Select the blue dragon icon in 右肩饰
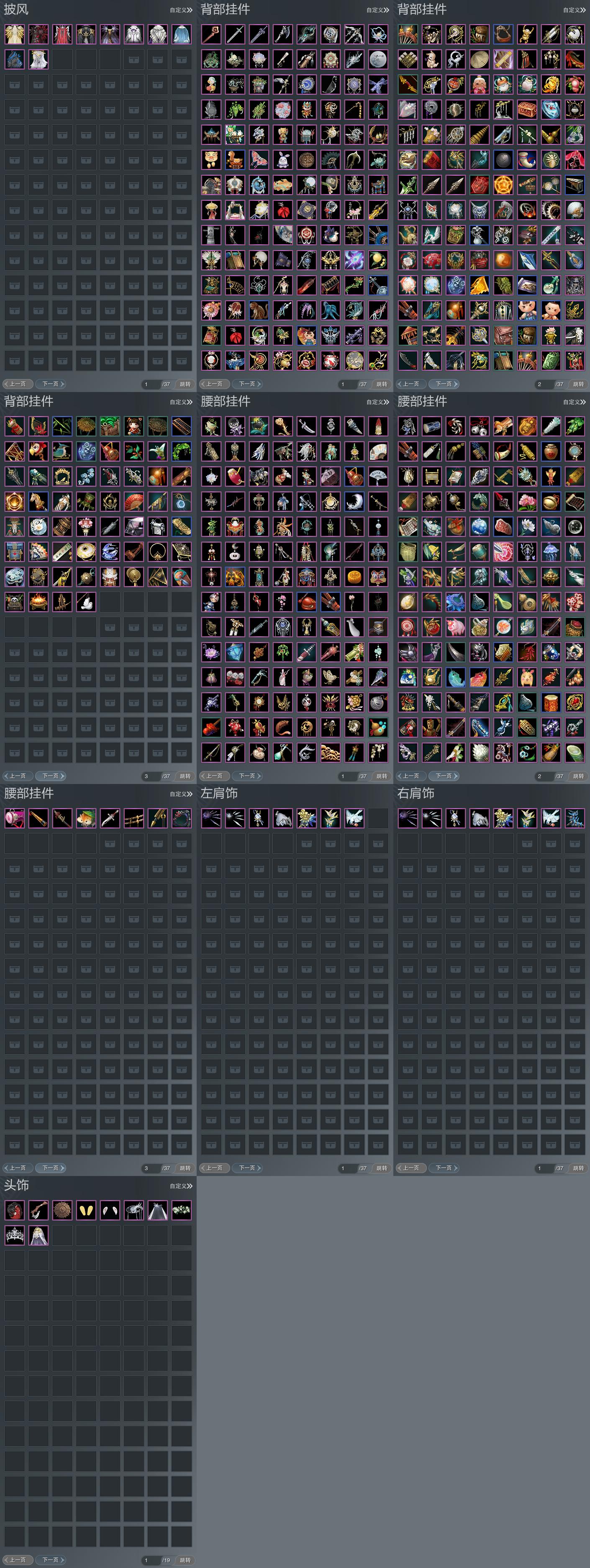Screen dimensions: 590x1568 [575, 818]
